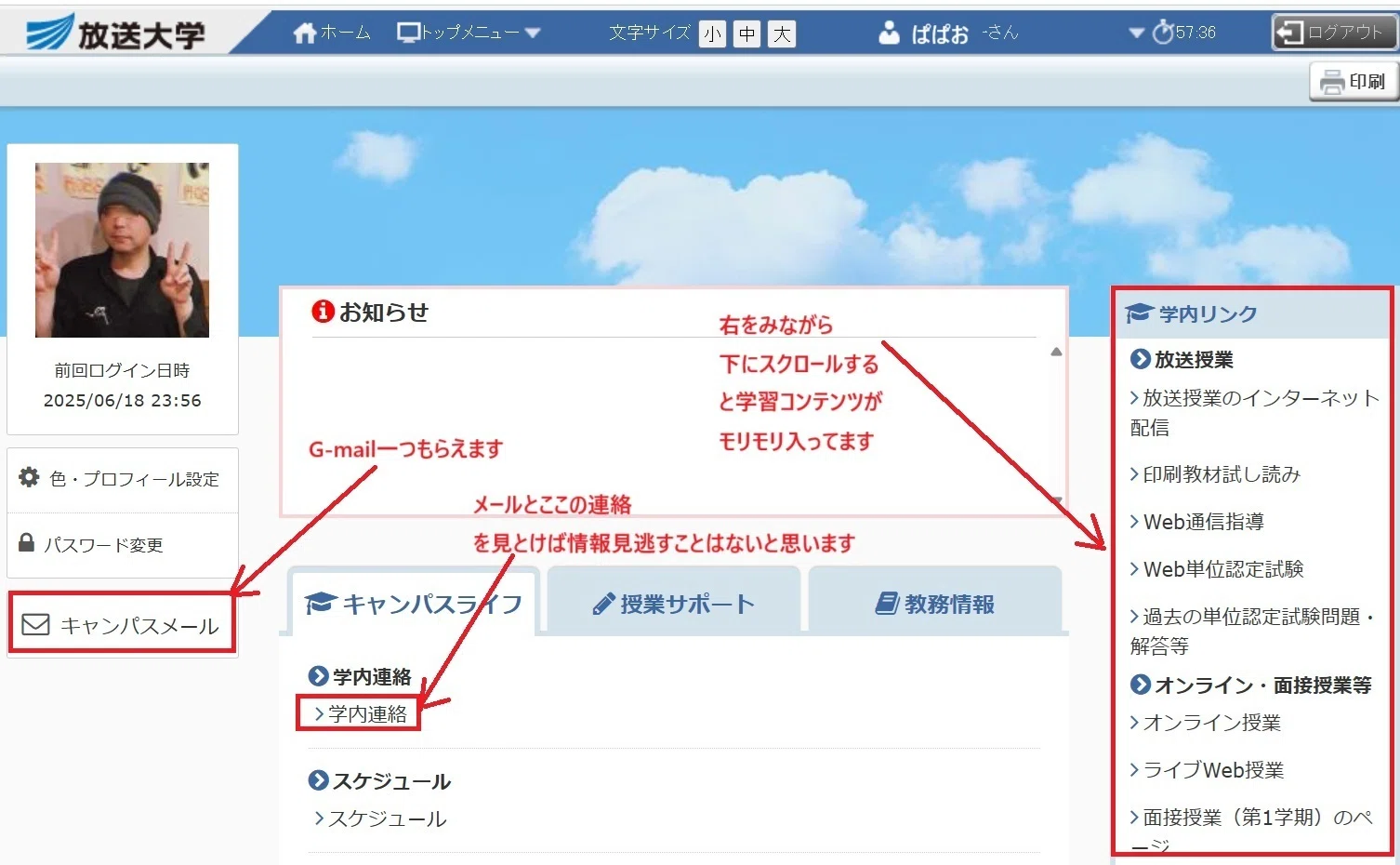Print the page with 印刷 button
Viewport: 1400px width, 865px height.
pos(1354,82)
